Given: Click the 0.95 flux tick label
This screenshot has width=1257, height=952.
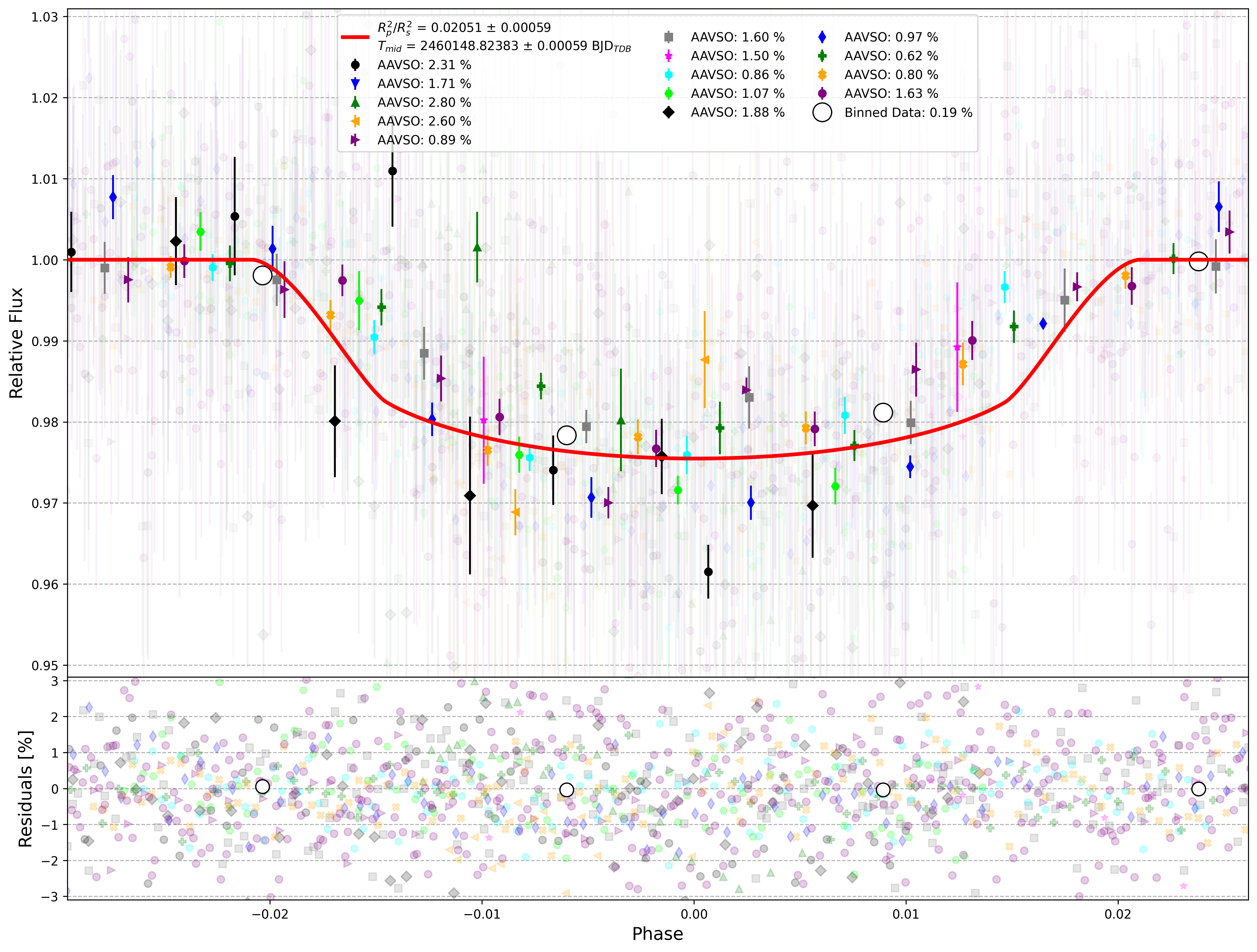Looking at the screenshot, I should (x=45, y=666).
